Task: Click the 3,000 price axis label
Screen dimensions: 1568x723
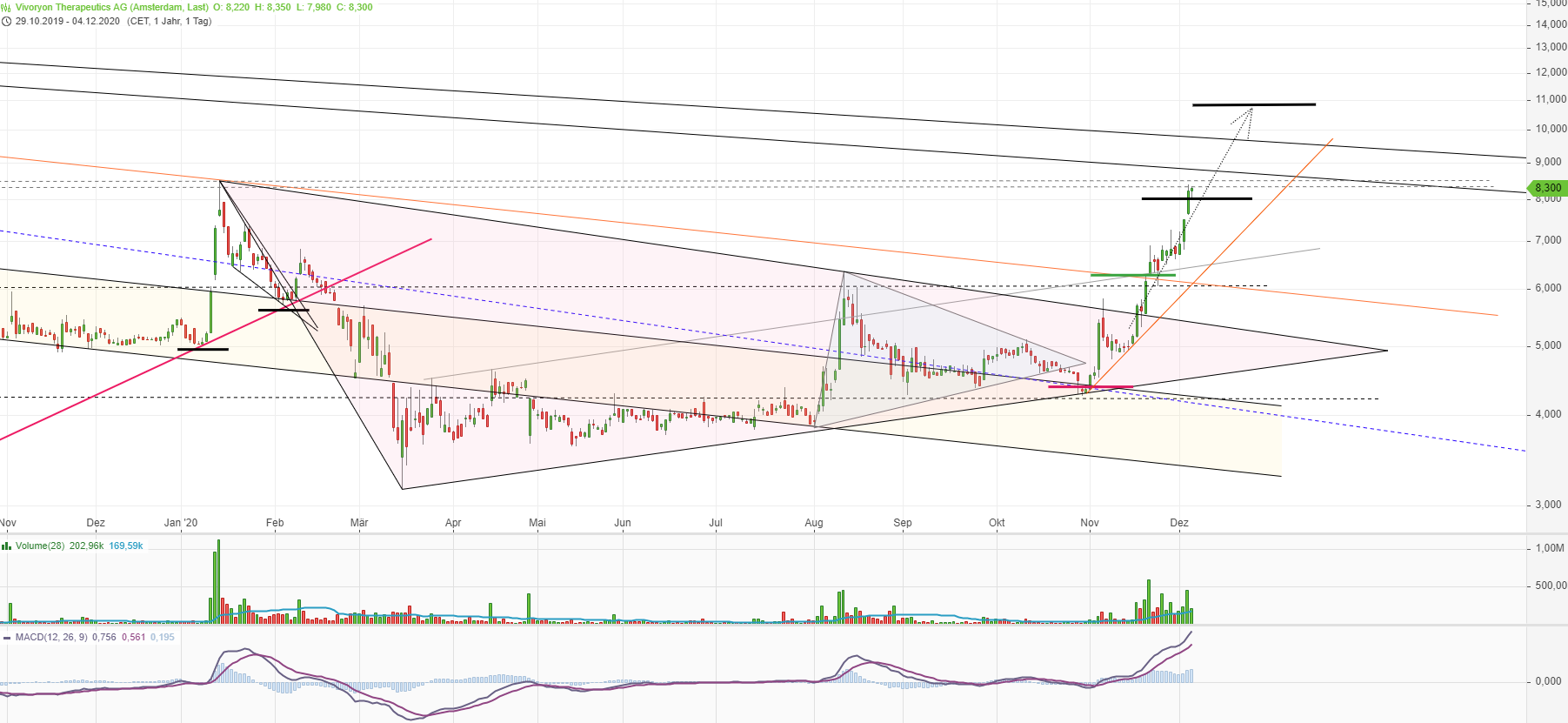Action: click(1549, 505)
